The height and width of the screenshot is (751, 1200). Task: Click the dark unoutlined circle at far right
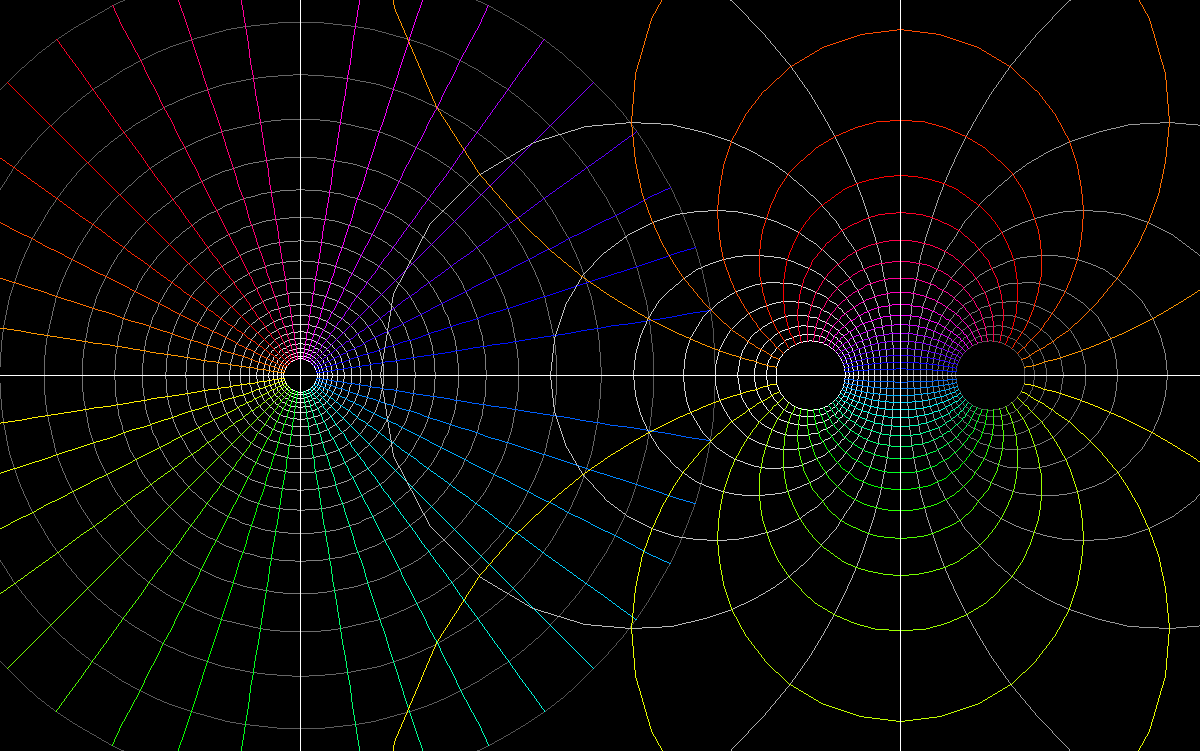click(991, 375)
